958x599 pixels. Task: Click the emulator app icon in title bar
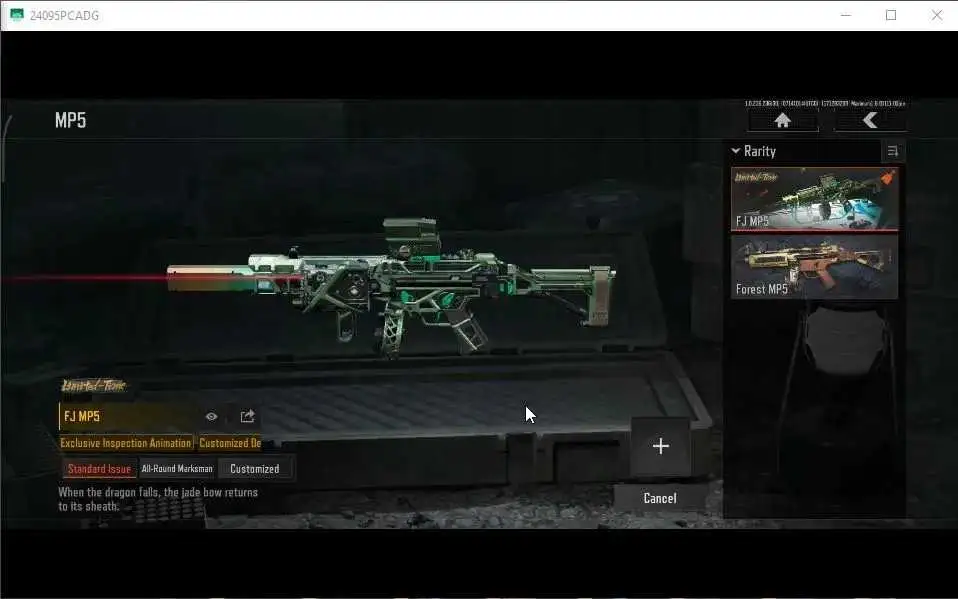point(16,15)
